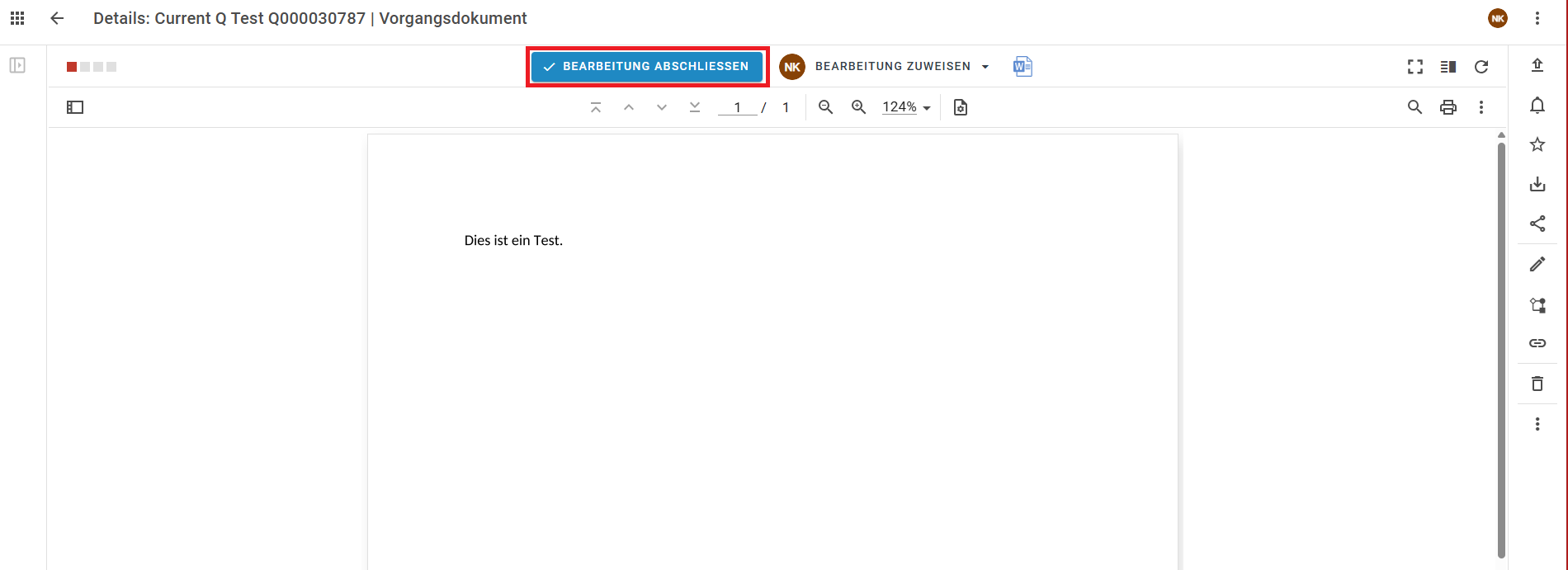Image resolution: width=1568 pixels, height=570 pixels.
Task: Click the zoom in magnifier icon
Action: click(858, 107)
